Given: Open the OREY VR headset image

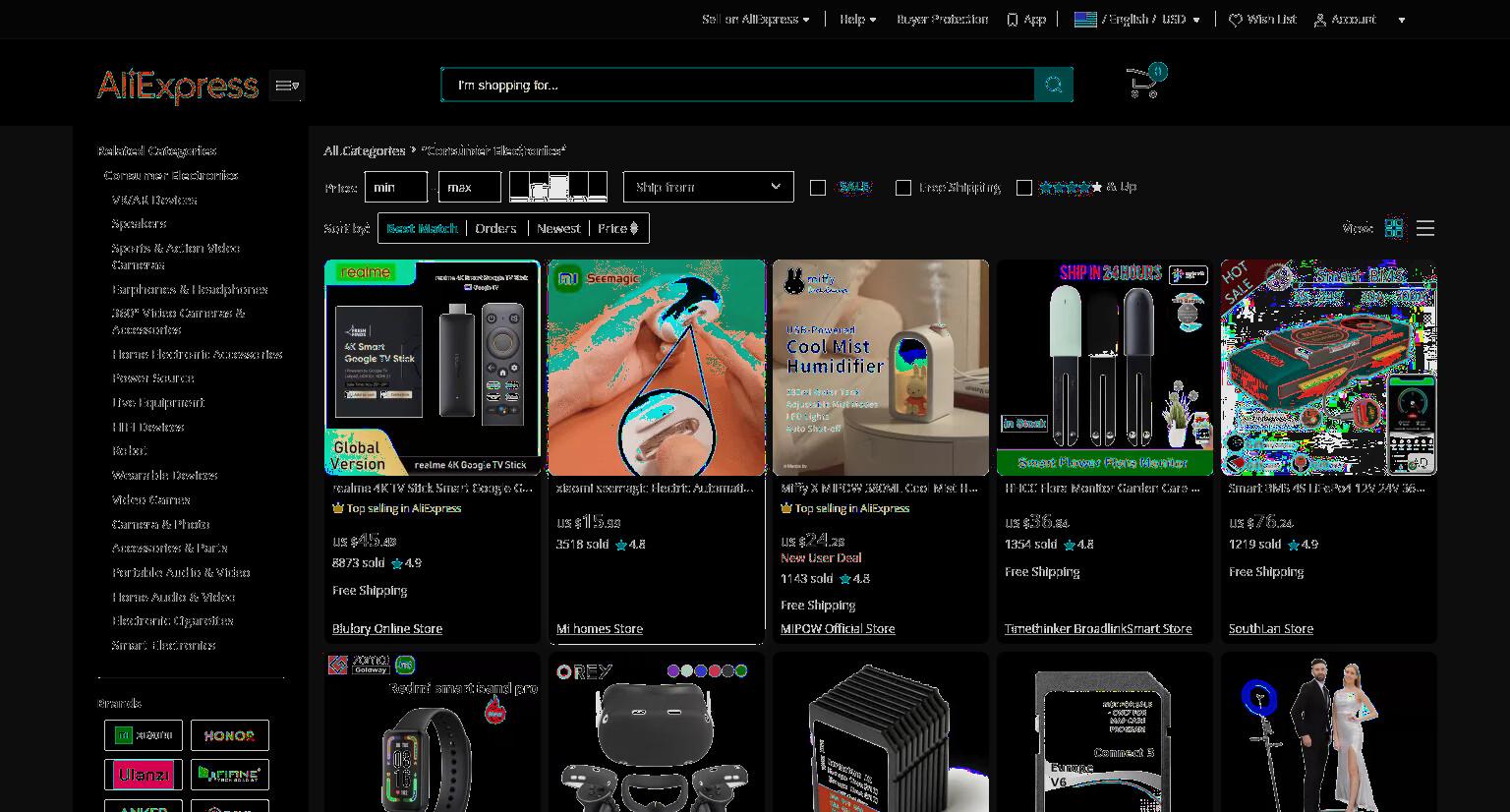Looking at the screenshot, I should tap(657, 732).
